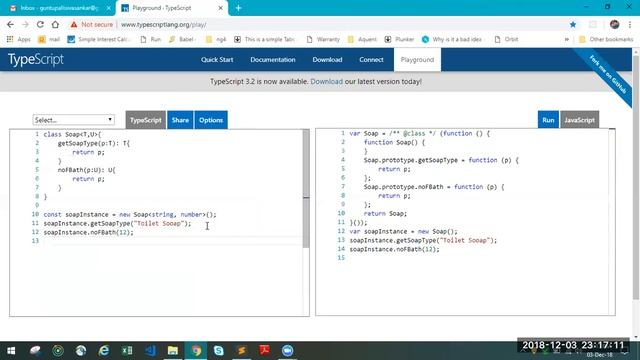Open the Aquent bookmark folder

coord(362,39)
